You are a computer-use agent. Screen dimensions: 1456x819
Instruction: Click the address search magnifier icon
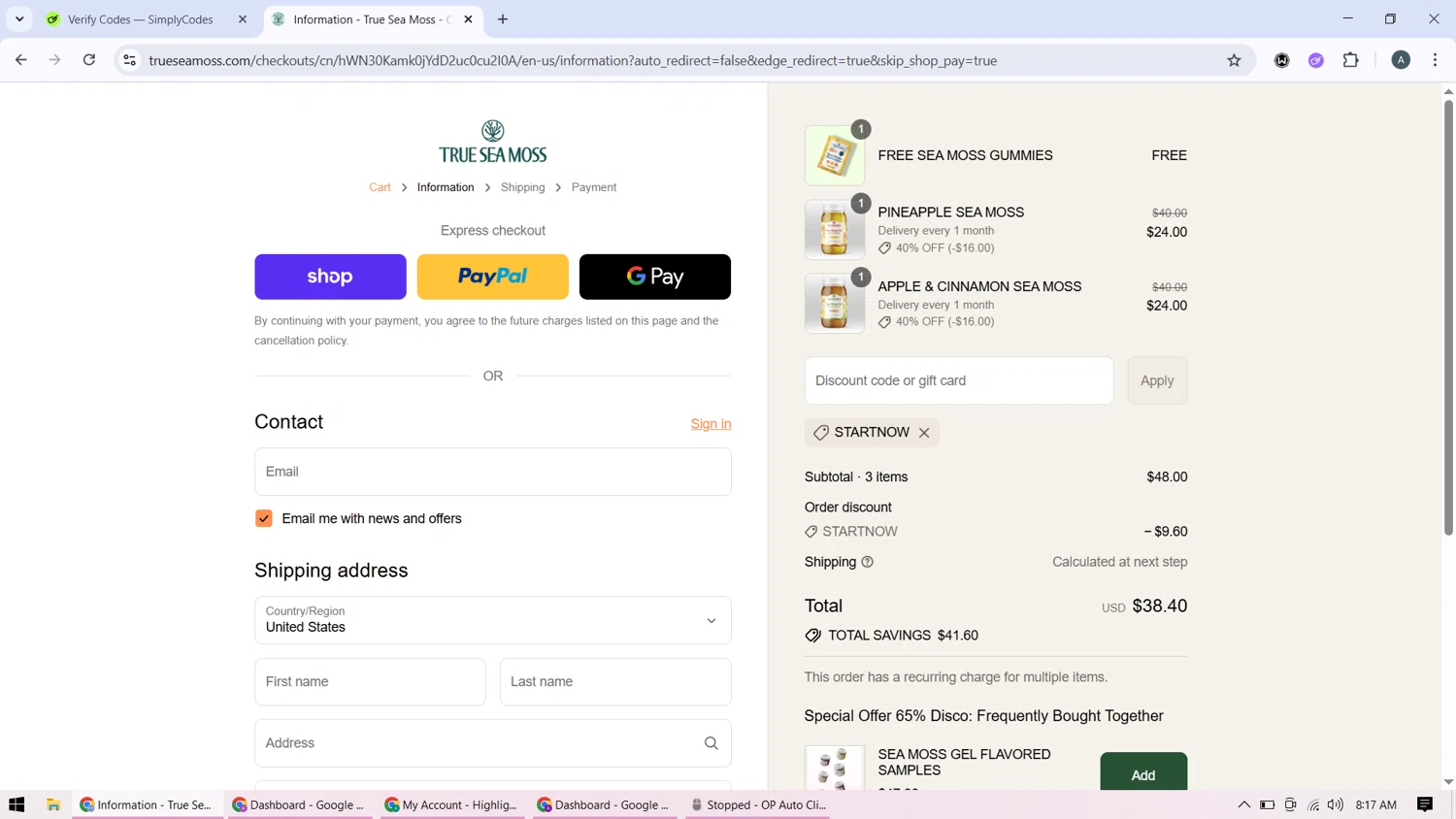tap(711, 743)
